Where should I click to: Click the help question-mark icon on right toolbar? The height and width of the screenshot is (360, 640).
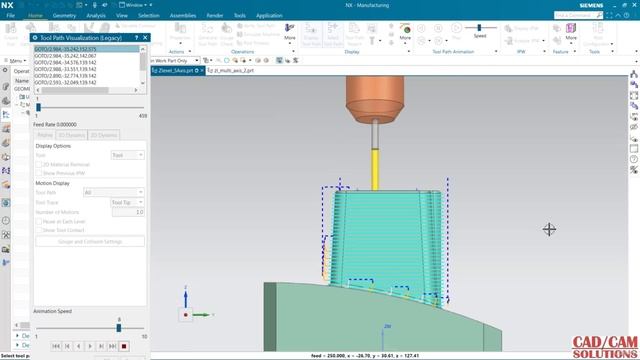(x=634, y=159)
